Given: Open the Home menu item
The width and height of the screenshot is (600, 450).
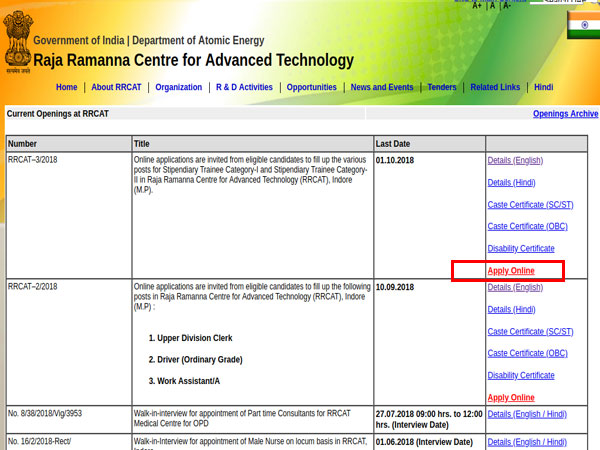Looking at the screenshot, I should [x=67, y=87].
